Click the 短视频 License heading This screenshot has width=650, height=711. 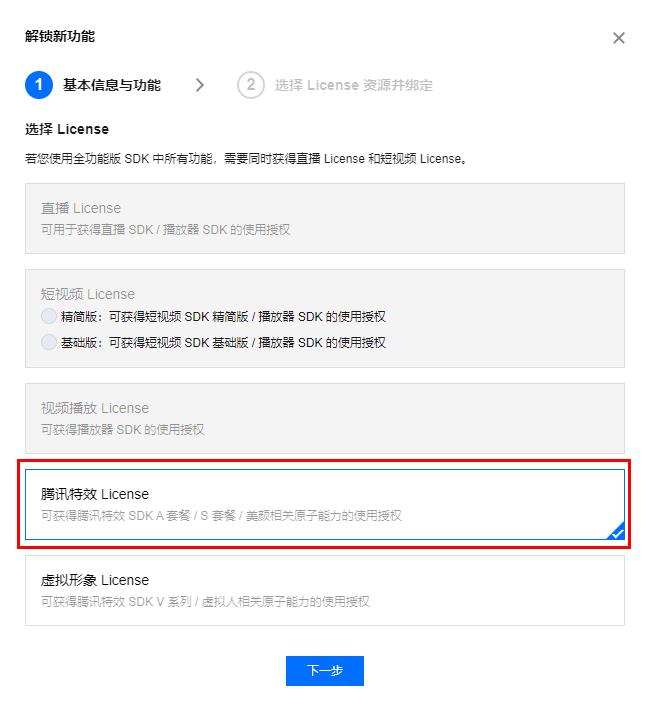coord(88,294)
